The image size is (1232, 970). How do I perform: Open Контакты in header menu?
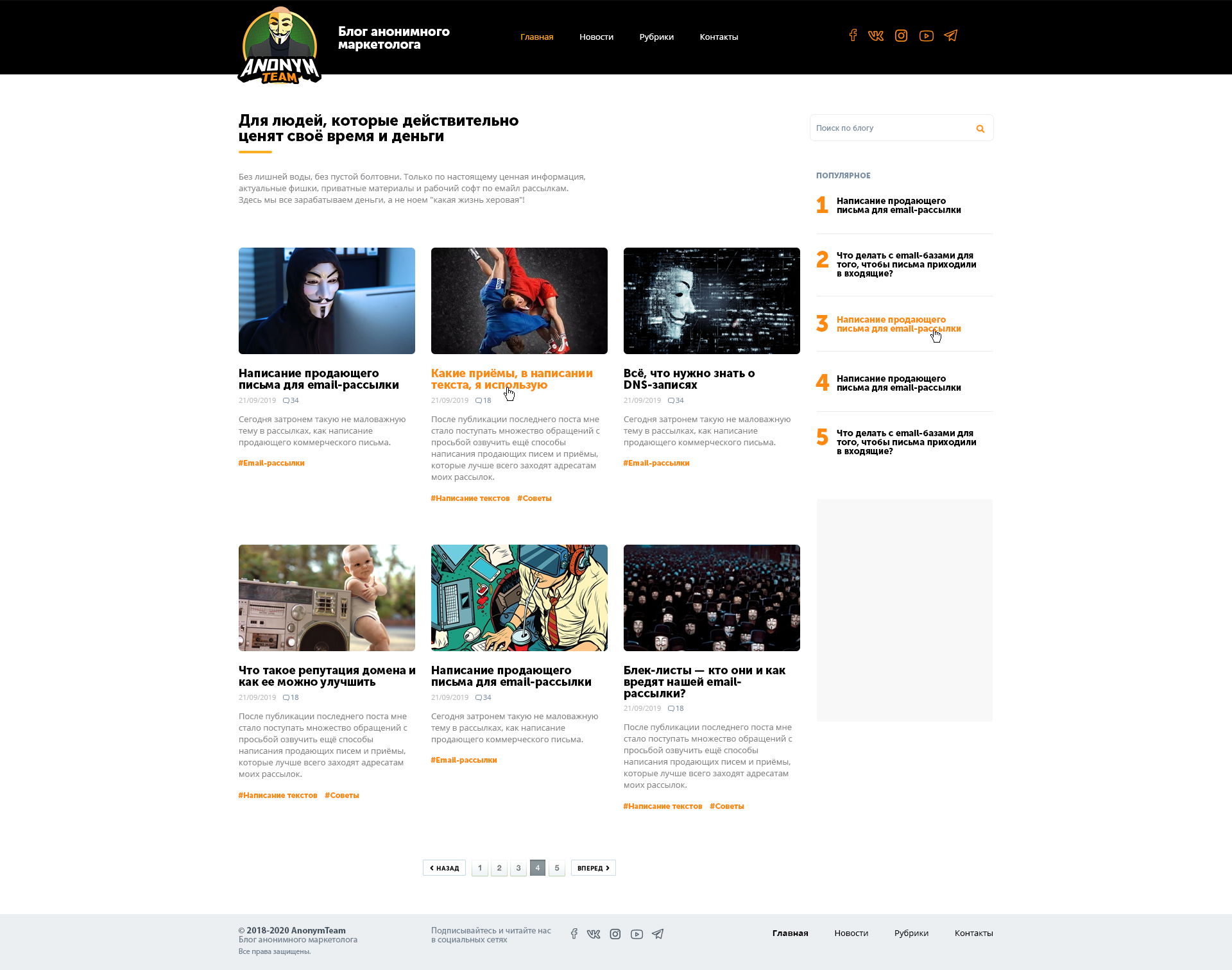click(x=719, y=37)
